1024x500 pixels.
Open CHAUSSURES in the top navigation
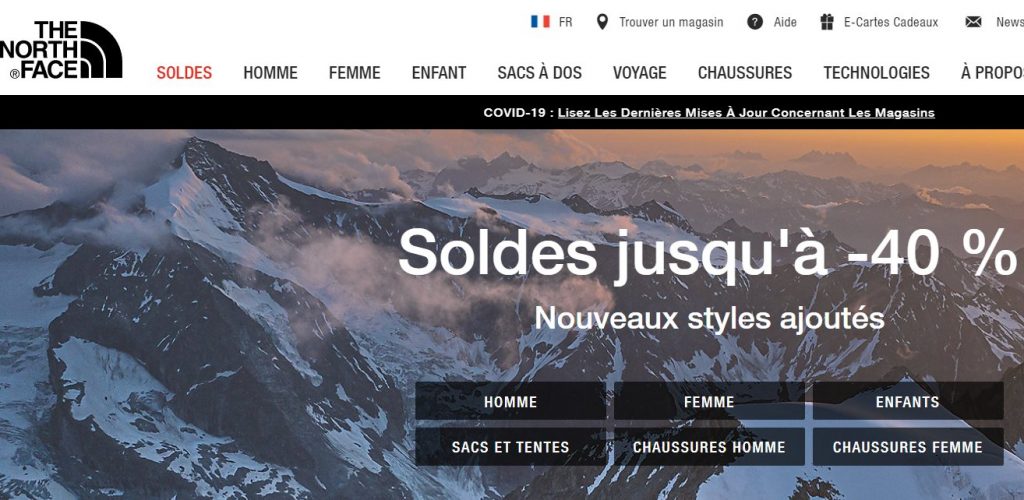point(744,72)
